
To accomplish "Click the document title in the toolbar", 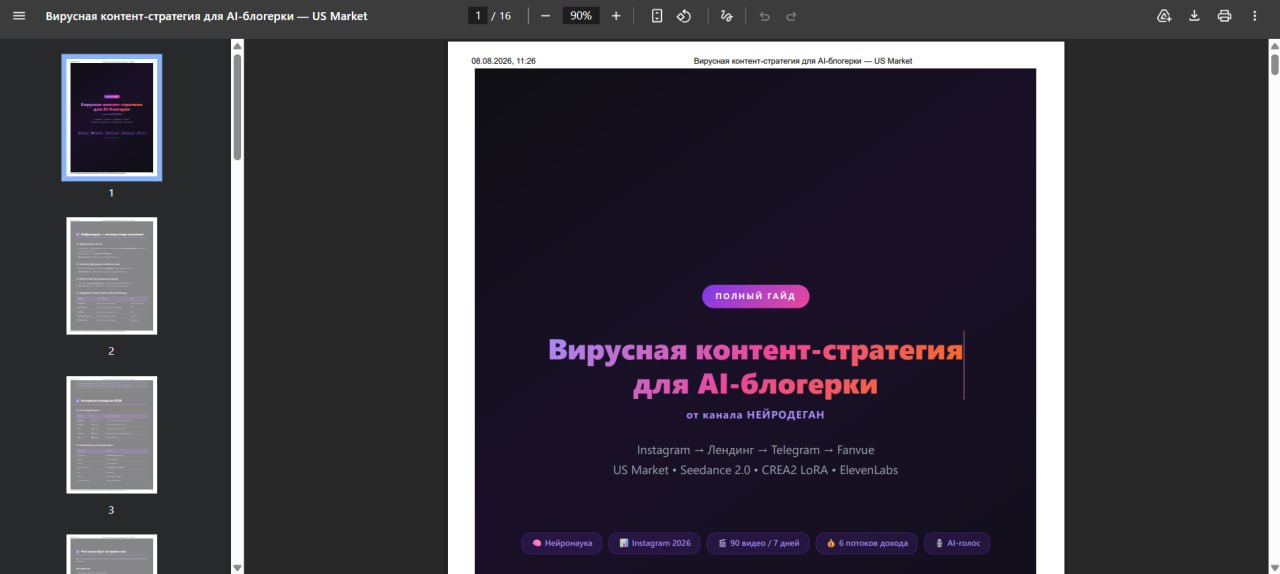I will (x=206, y=16).
